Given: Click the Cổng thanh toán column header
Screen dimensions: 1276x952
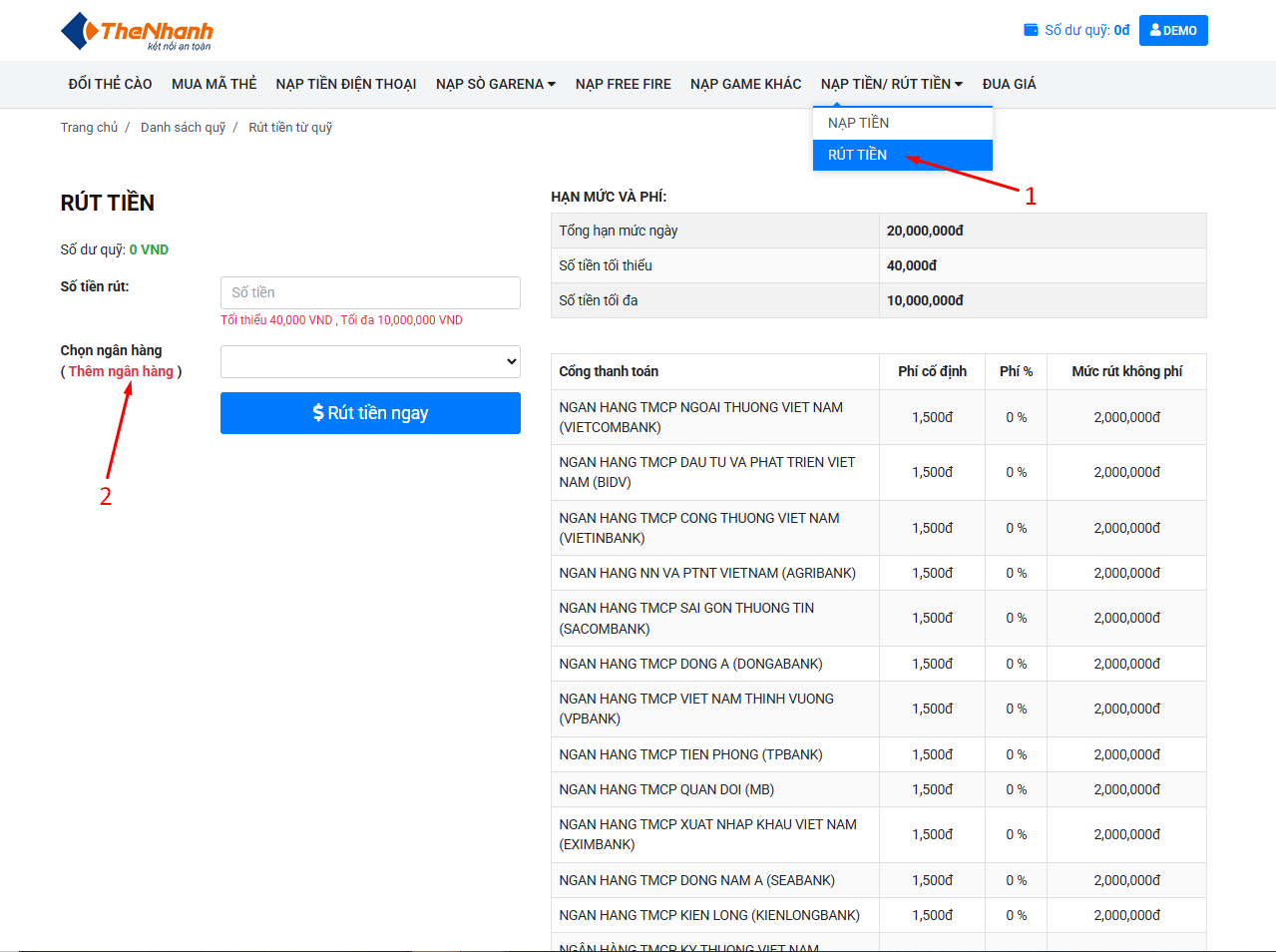Looking at the screenshot, I should (609, 371).
